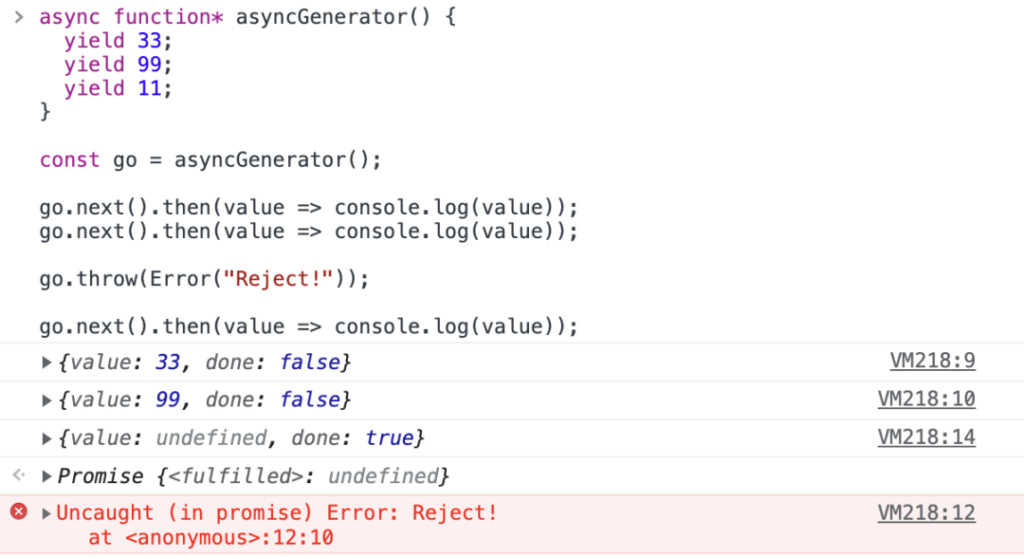Click the 'yield 33;' statement
The image size is (1024, 558).
click(x=118, y=41)
